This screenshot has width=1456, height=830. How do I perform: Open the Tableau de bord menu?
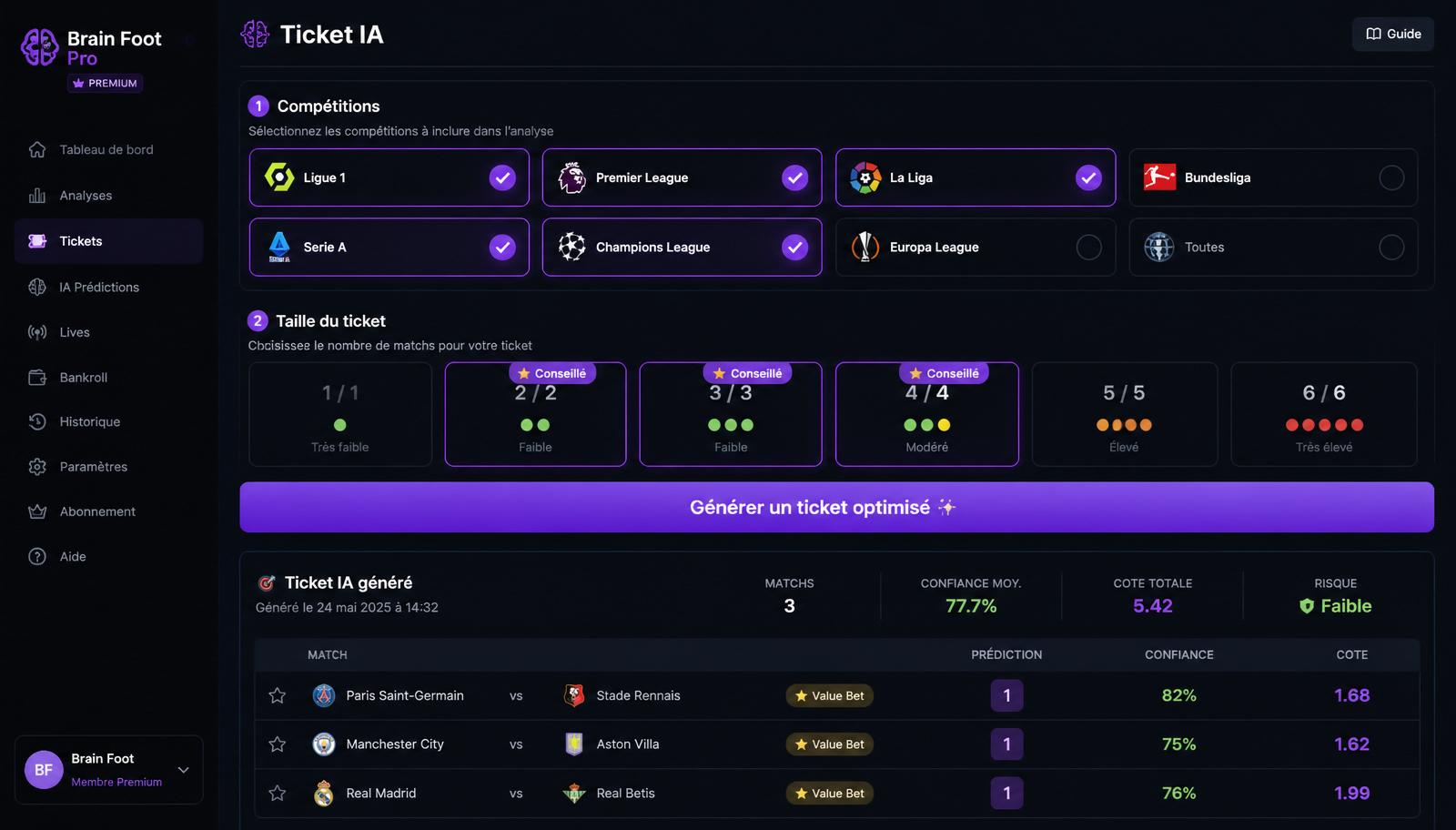(108, 149)
